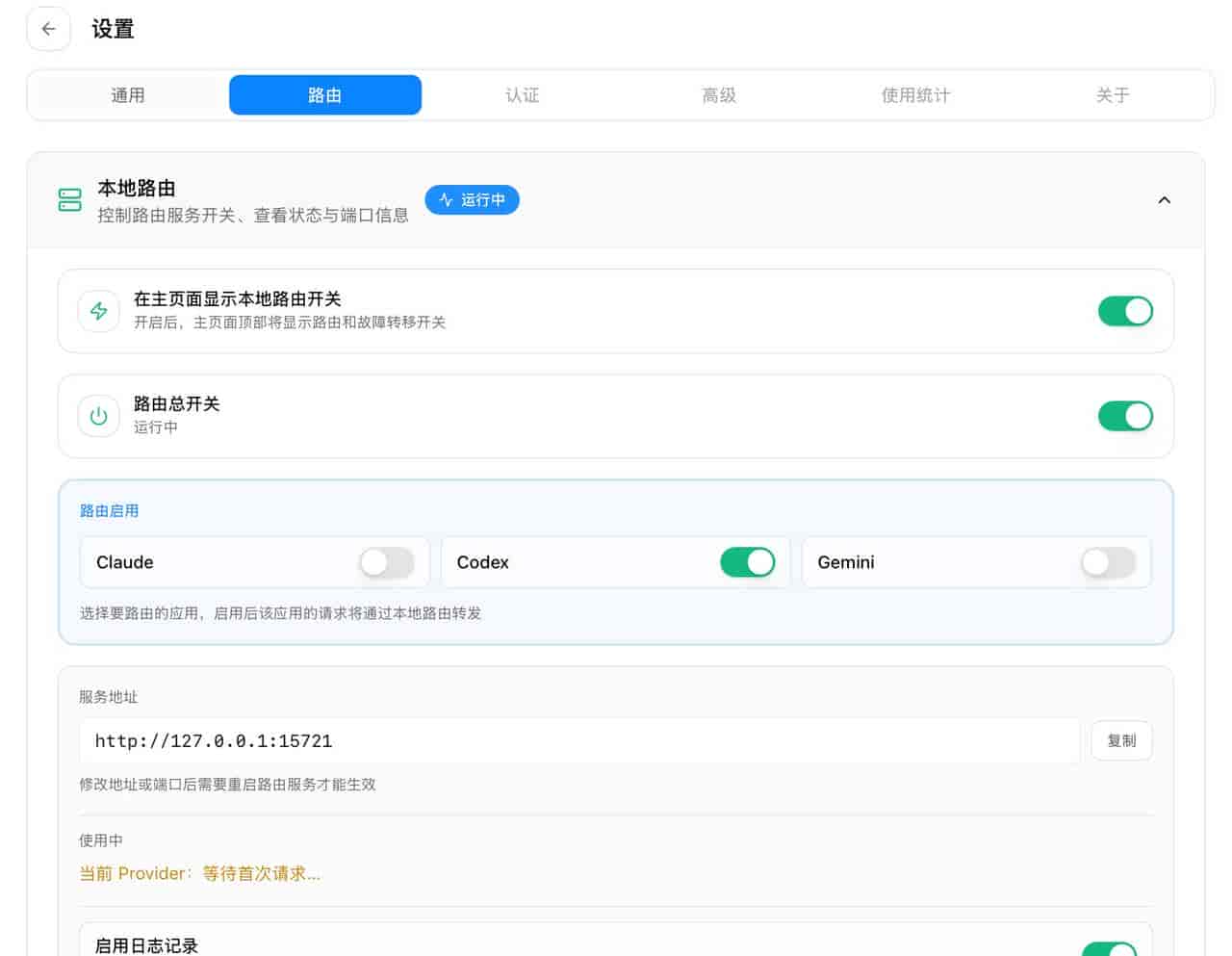The image size is (1232, 956).
Task: Switch to the 通用 tab
Action: [x=128, y=95]
